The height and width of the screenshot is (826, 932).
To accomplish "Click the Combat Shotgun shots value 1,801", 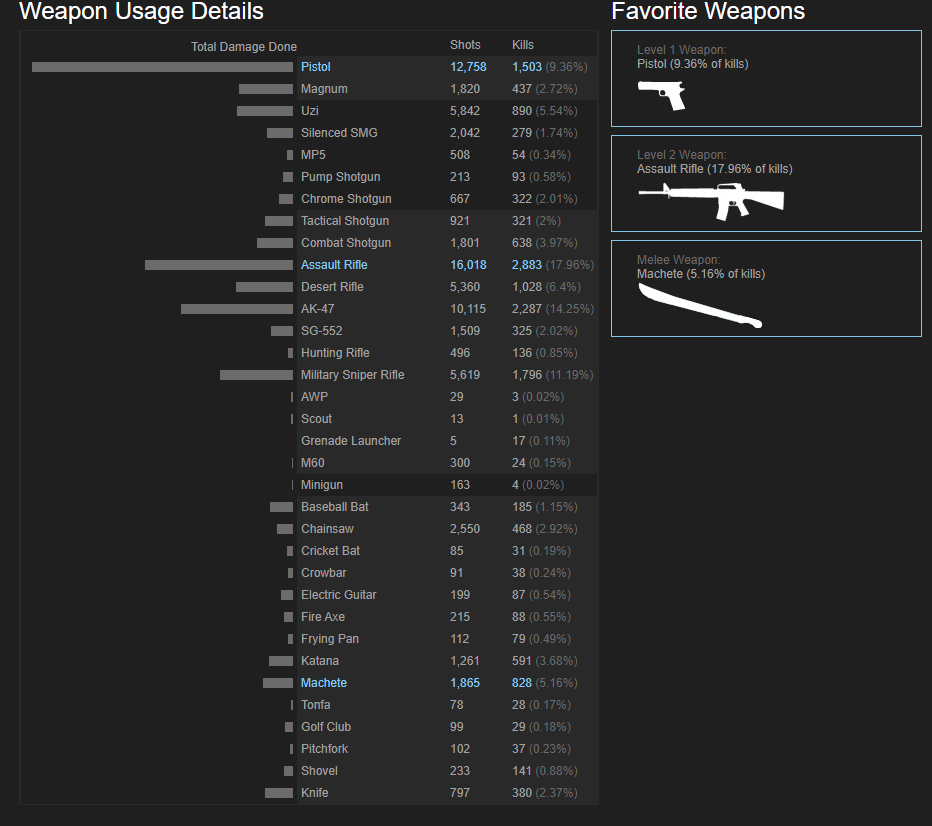I will pyautogui.click(x=465, y=242).
